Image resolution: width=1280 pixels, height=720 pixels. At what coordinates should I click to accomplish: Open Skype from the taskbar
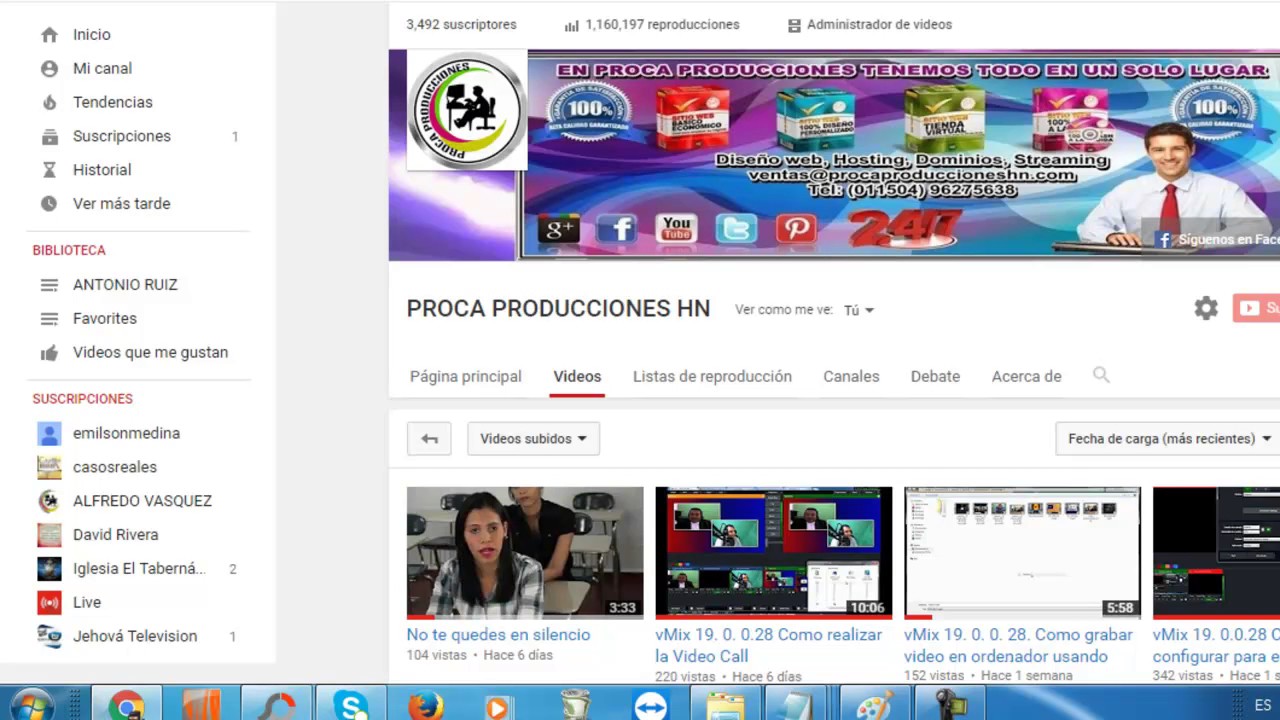351,704
